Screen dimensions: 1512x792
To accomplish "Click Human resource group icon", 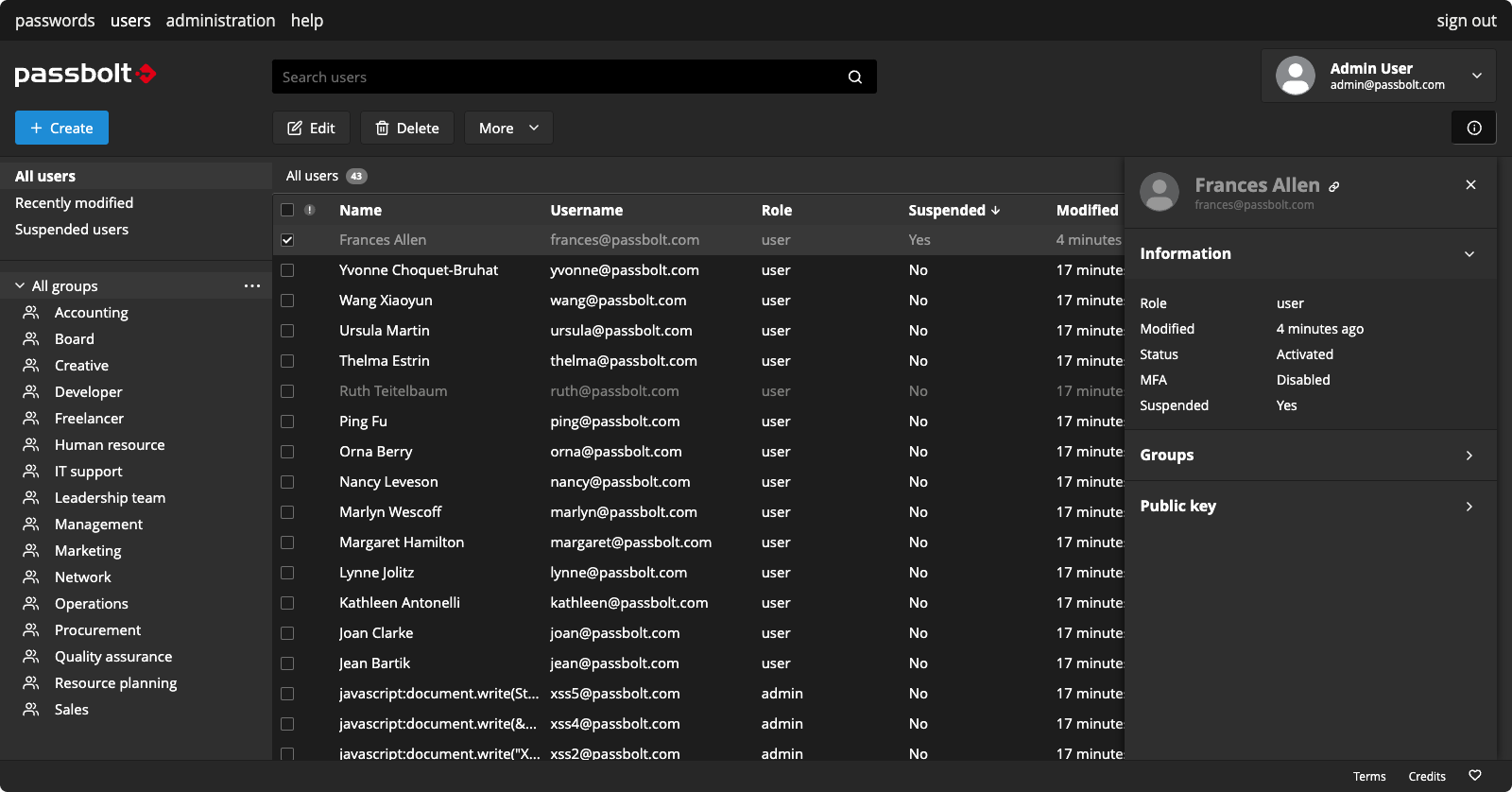I will 31,444.
